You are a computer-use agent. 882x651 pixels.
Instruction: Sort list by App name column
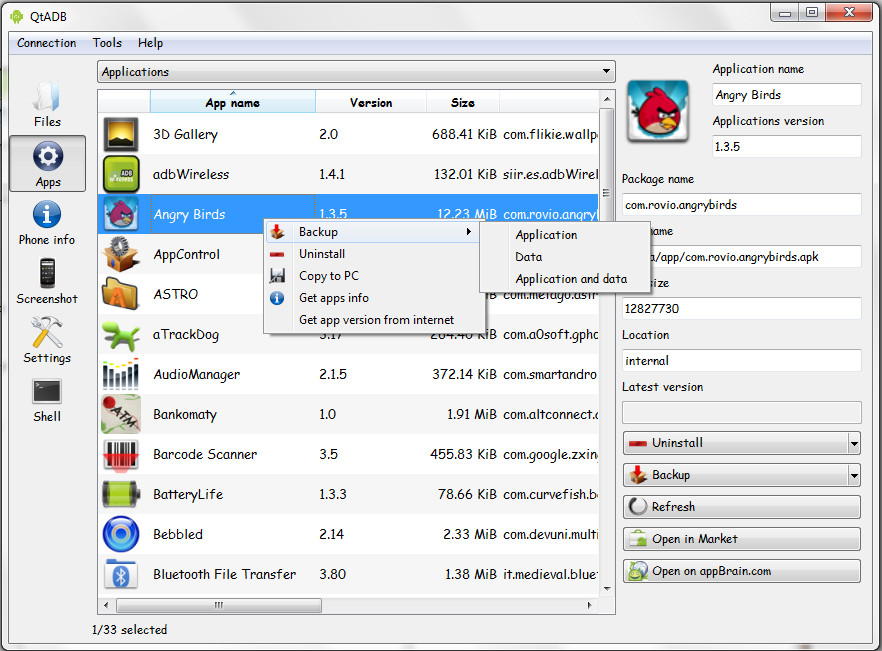tap(233, 103)
